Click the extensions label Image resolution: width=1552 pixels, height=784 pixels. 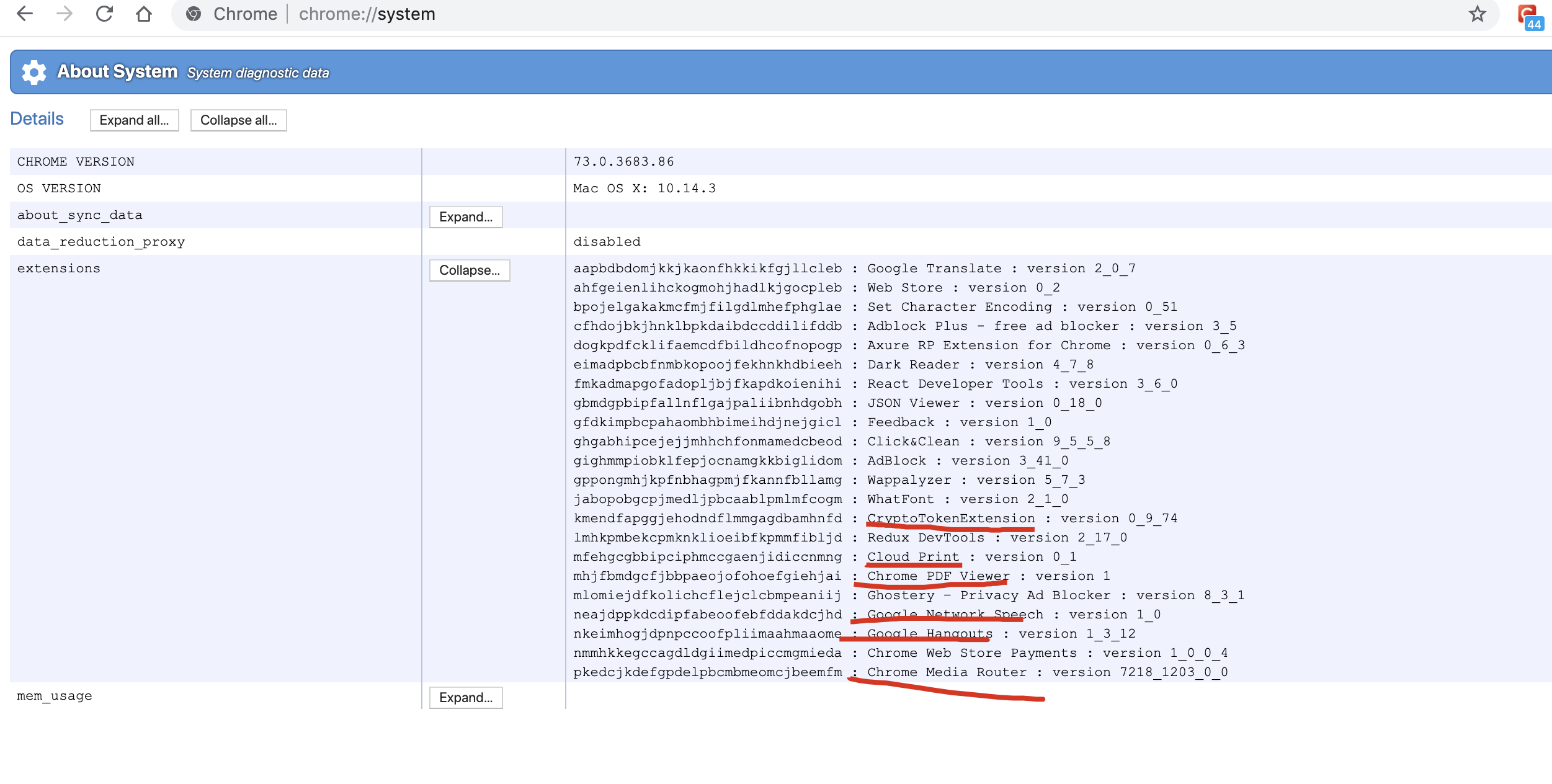pyautogui.click(x=59, y=269)
